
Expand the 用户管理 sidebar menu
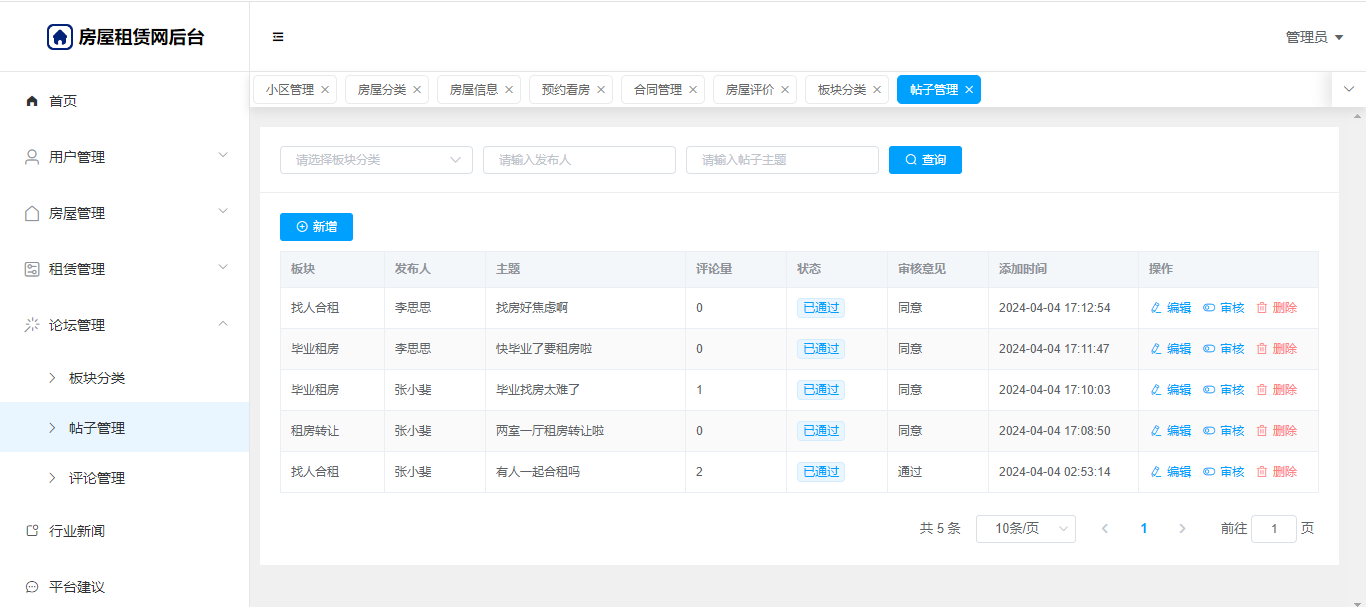coord(124,157)
